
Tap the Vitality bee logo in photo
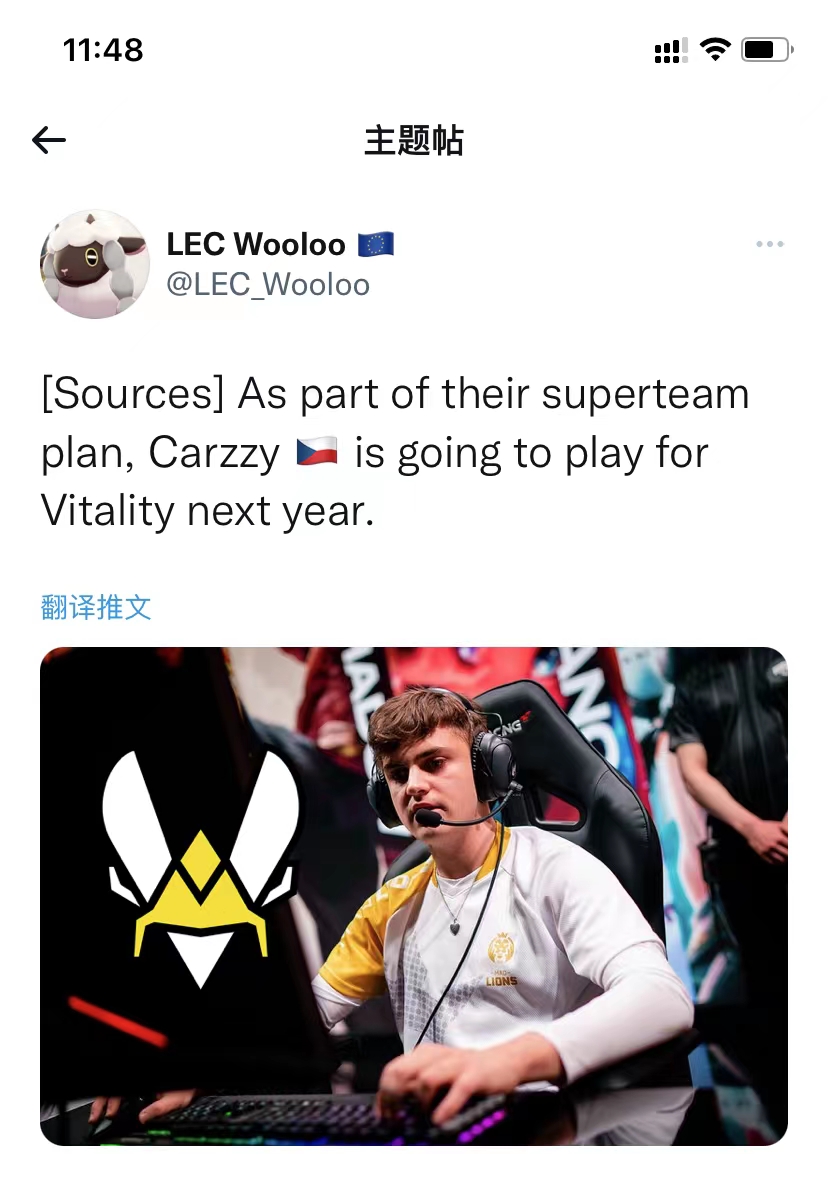pos(201,869)
